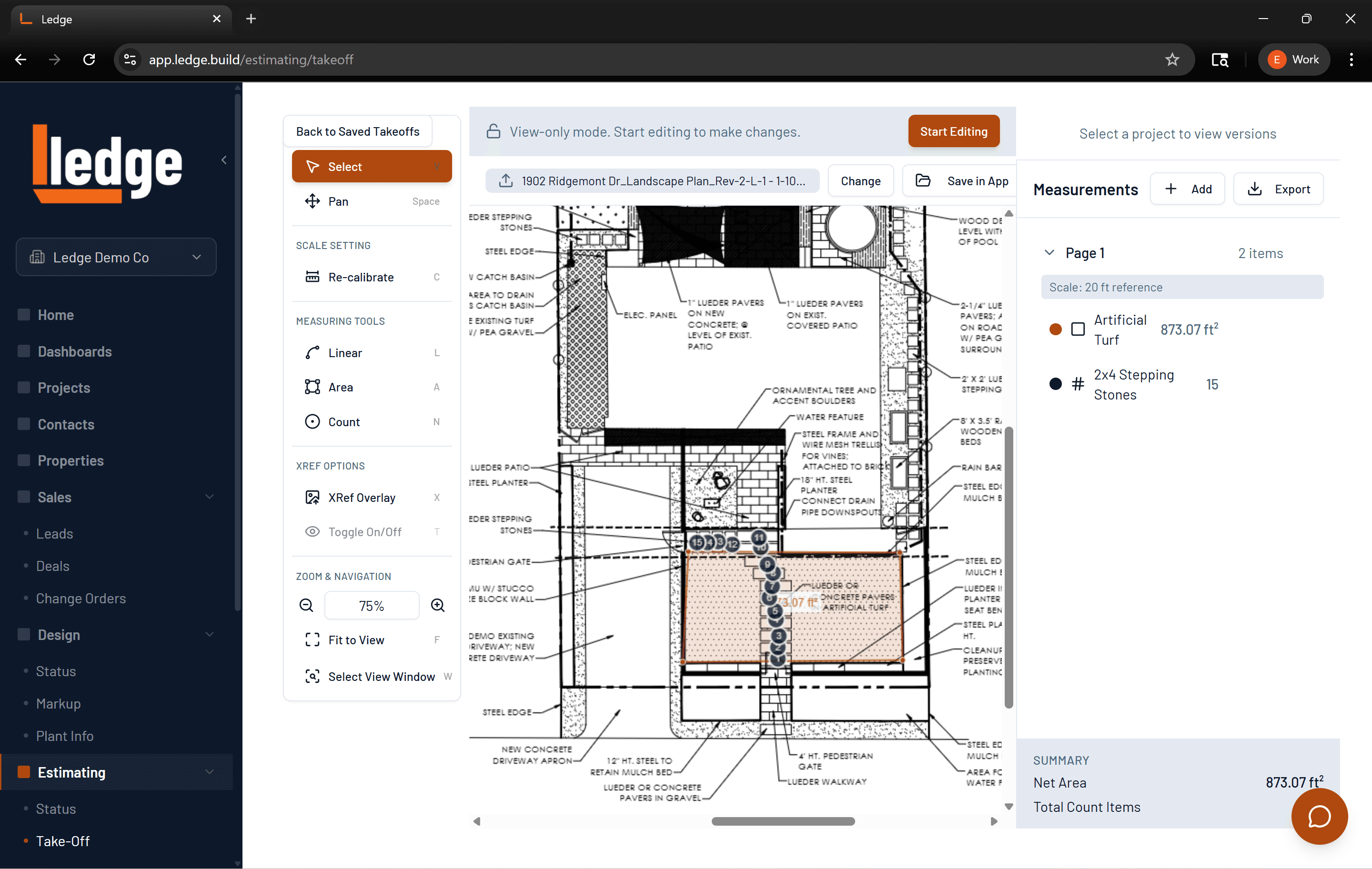Viewport: 1372px width, 869px height.
Task: Click Start Editing button
Action: click(x=953, y=131)
